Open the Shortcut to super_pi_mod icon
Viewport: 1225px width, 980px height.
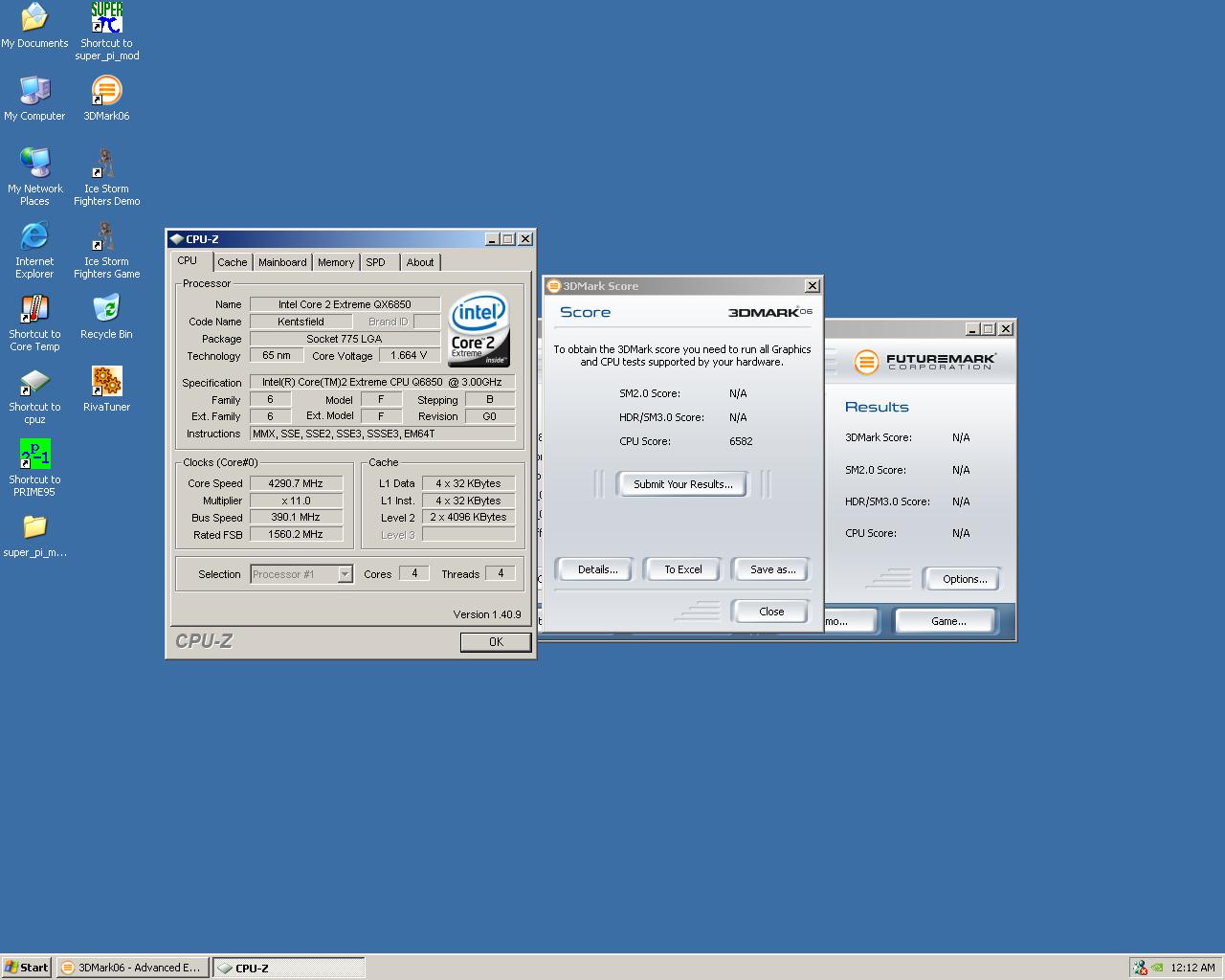tap(106, 32)
